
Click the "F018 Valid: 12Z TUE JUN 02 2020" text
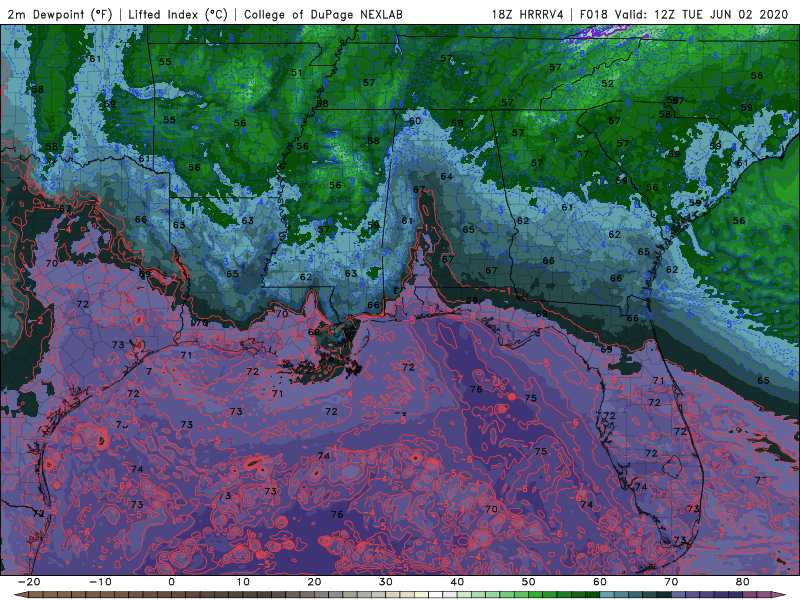(684, 14)
